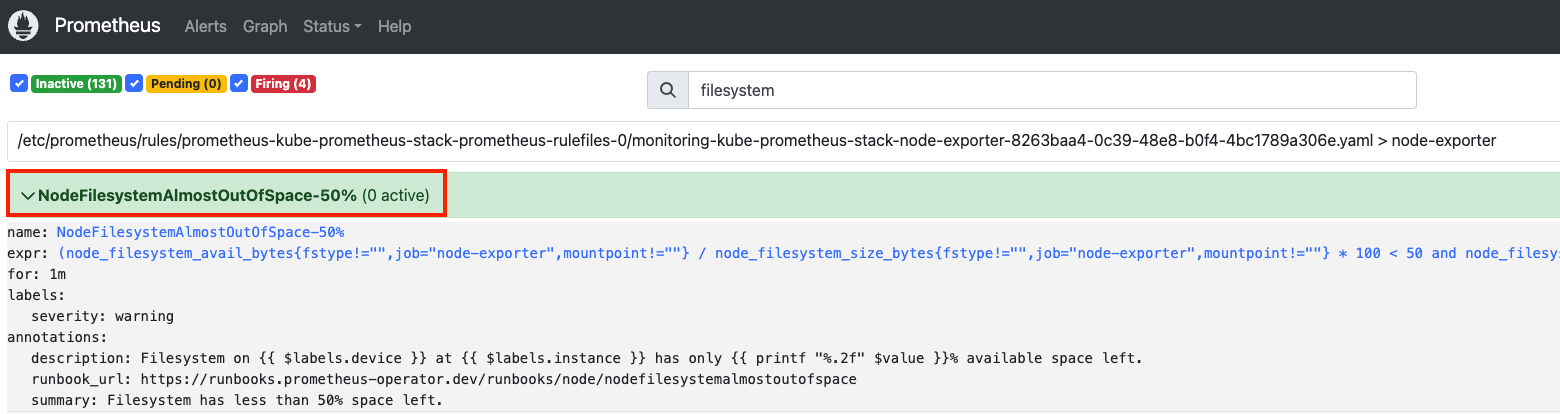Image resolution: width=1560 pixels, height=414 pixels.
Task: Click the 'for: 1m' line
Action: 37,274
